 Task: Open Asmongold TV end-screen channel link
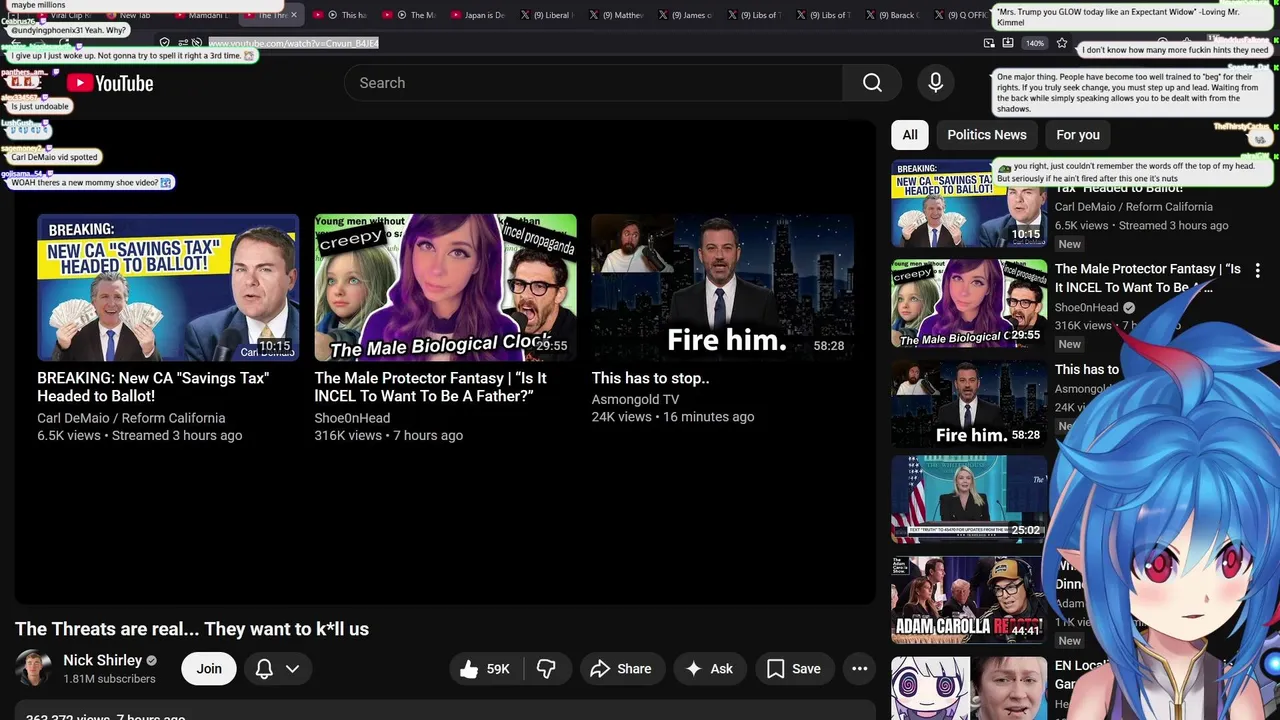(x=635, y=399)
